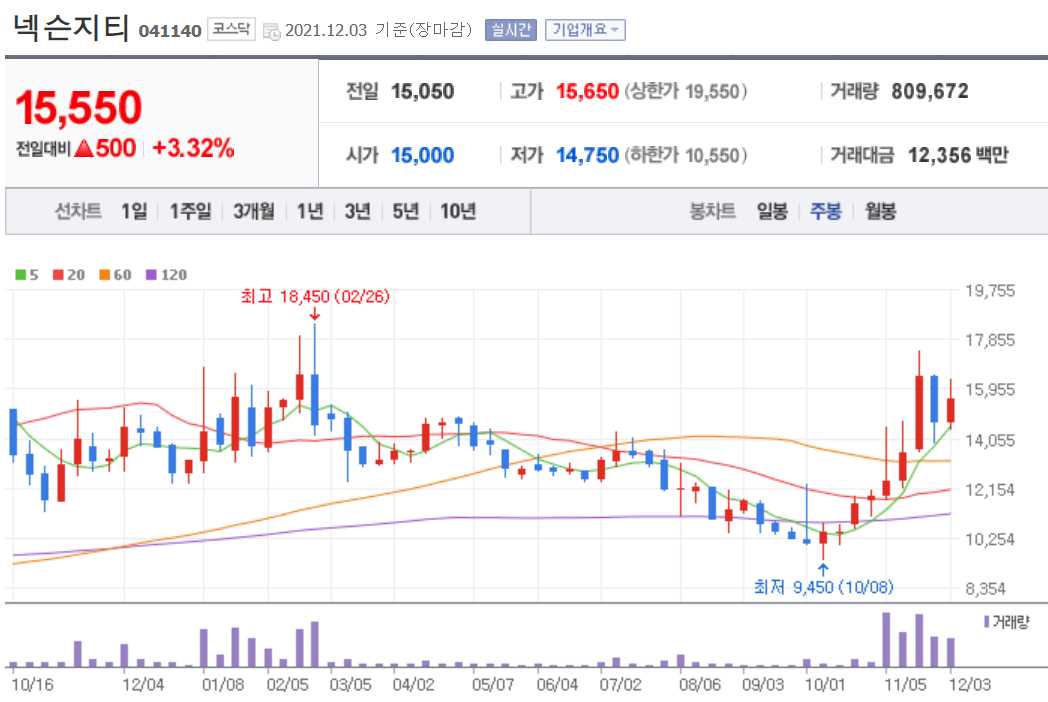Image resolution: width=1048 pixels, height=702 pixels.
Task: Select the 3년 line chart tab
Action: (x=358, y=211)
